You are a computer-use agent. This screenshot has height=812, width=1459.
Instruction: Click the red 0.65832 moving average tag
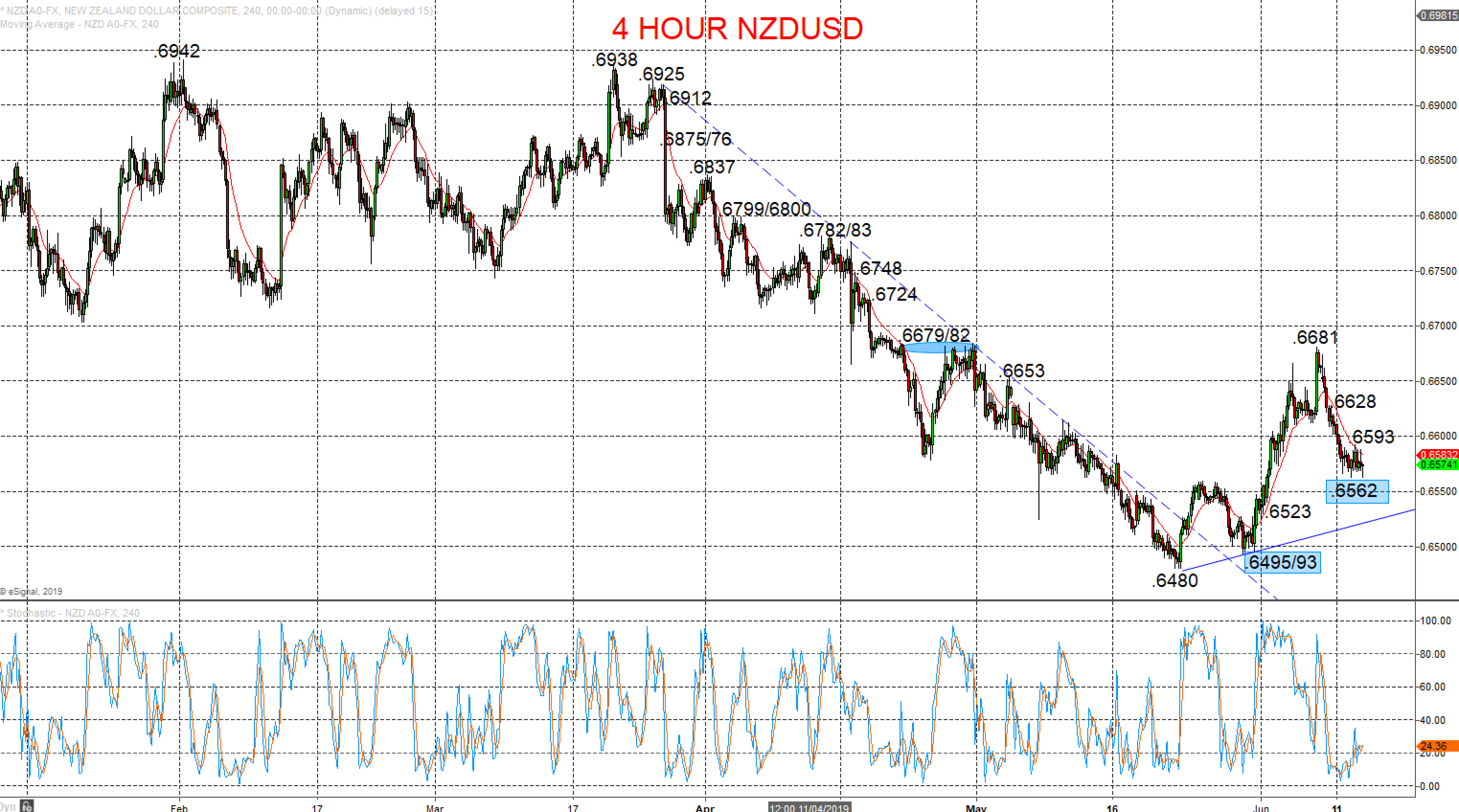pos(1437,455)
